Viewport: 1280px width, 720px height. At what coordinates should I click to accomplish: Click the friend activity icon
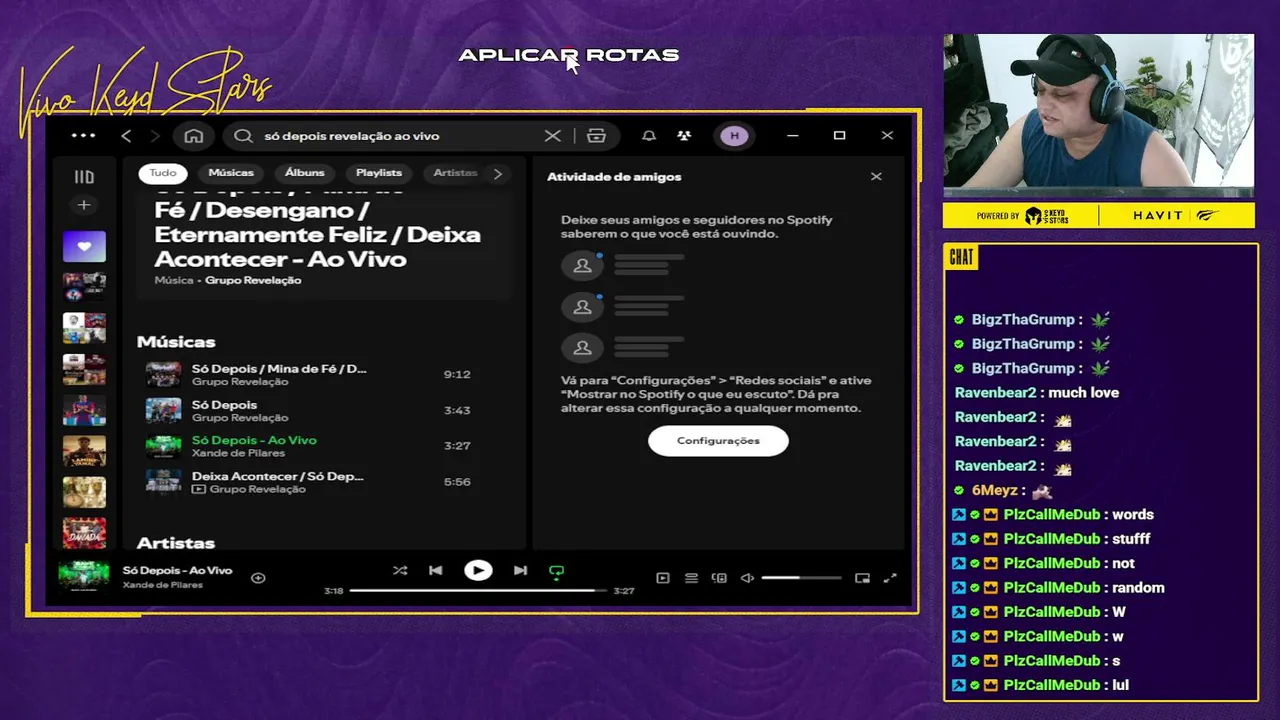pos(684,136)
